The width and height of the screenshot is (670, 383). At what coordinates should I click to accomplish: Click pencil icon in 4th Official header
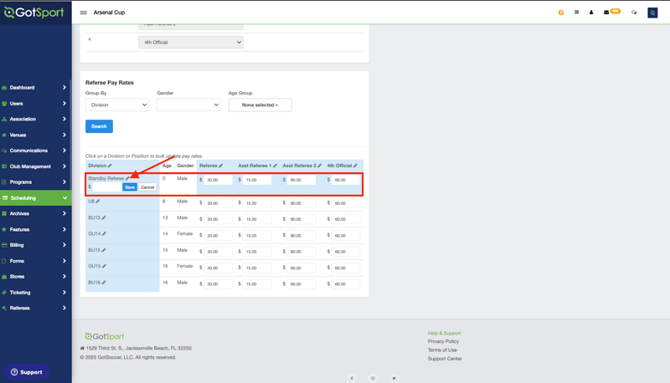coord(356,165)
